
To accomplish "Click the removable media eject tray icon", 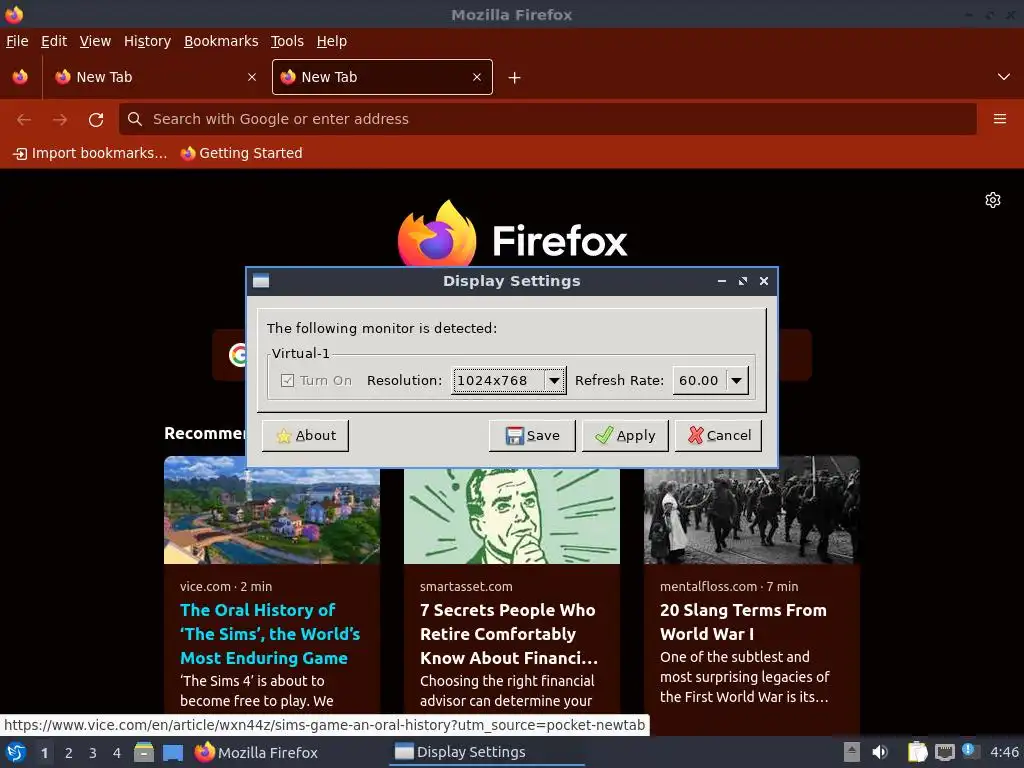I will pyautogui.click(x=852, y=752).
